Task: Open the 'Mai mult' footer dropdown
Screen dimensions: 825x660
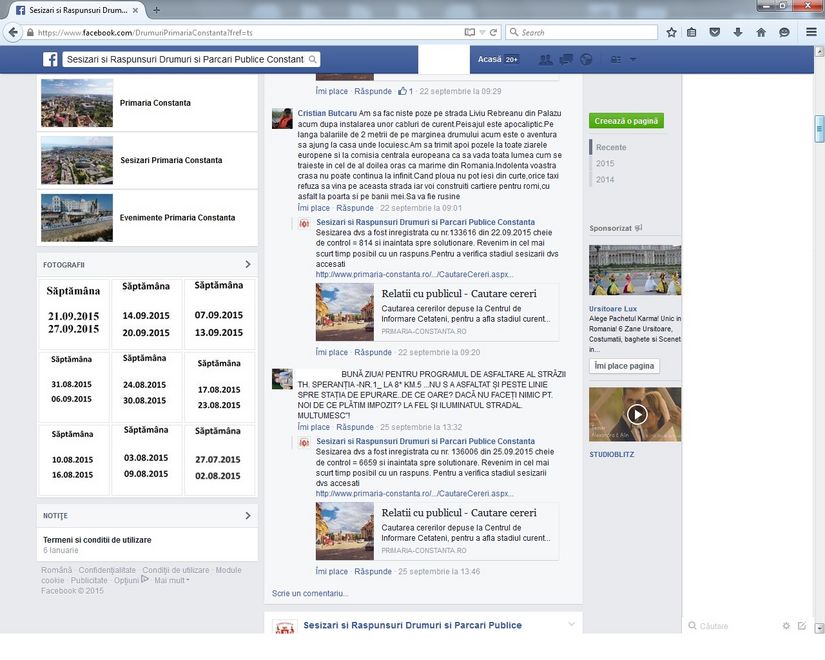Action: point(171,580)
